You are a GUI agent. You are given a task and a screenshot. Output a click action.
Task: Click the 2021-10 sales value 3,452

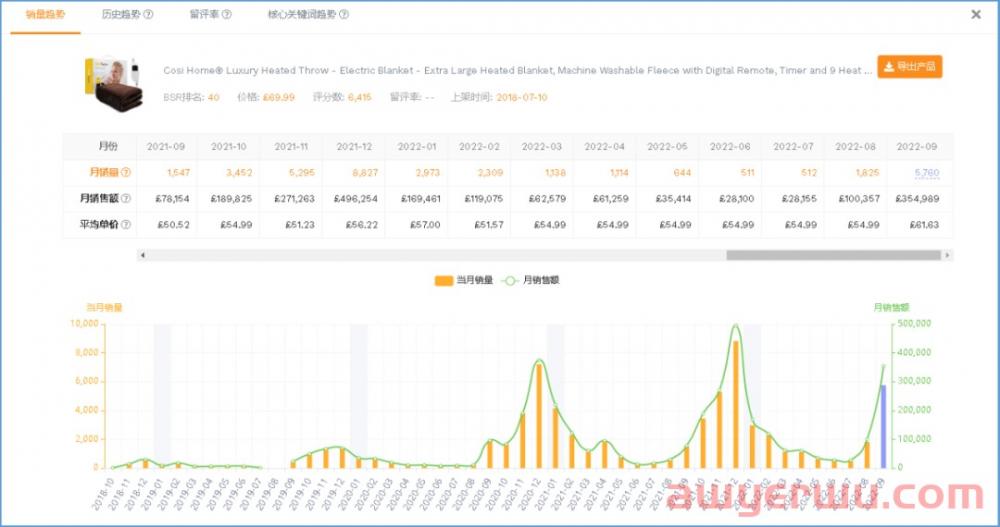click(x=239, y=172)
